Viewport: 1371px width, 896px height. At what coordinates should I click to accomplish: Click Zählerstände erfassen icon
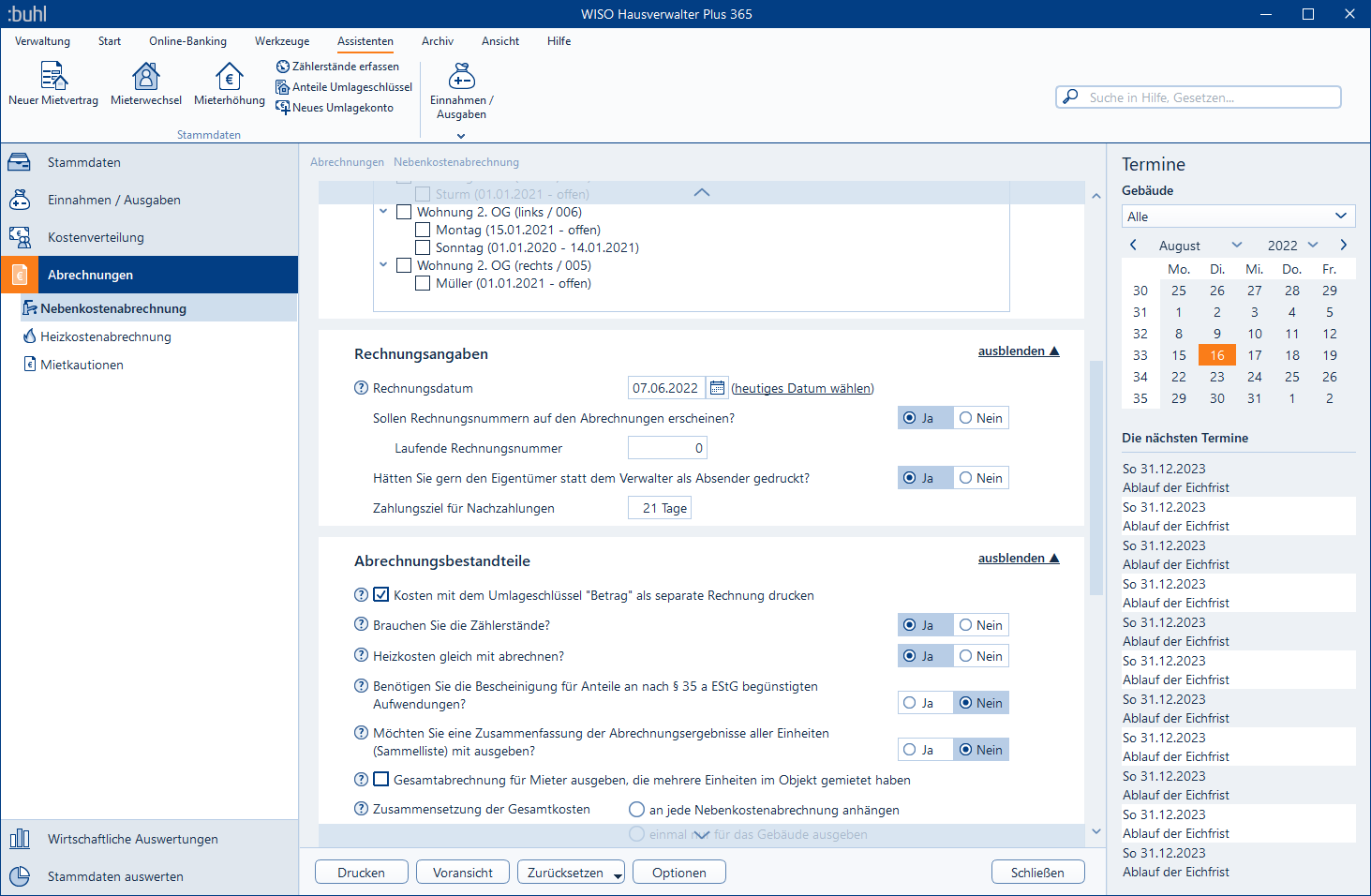pos(282,67)
